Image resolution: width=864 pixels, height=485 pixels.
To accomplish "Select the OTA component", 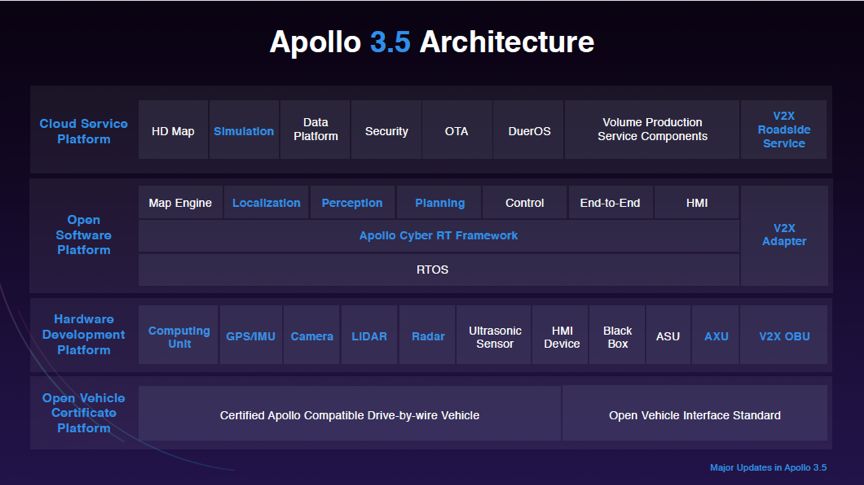I will point(456,130).
